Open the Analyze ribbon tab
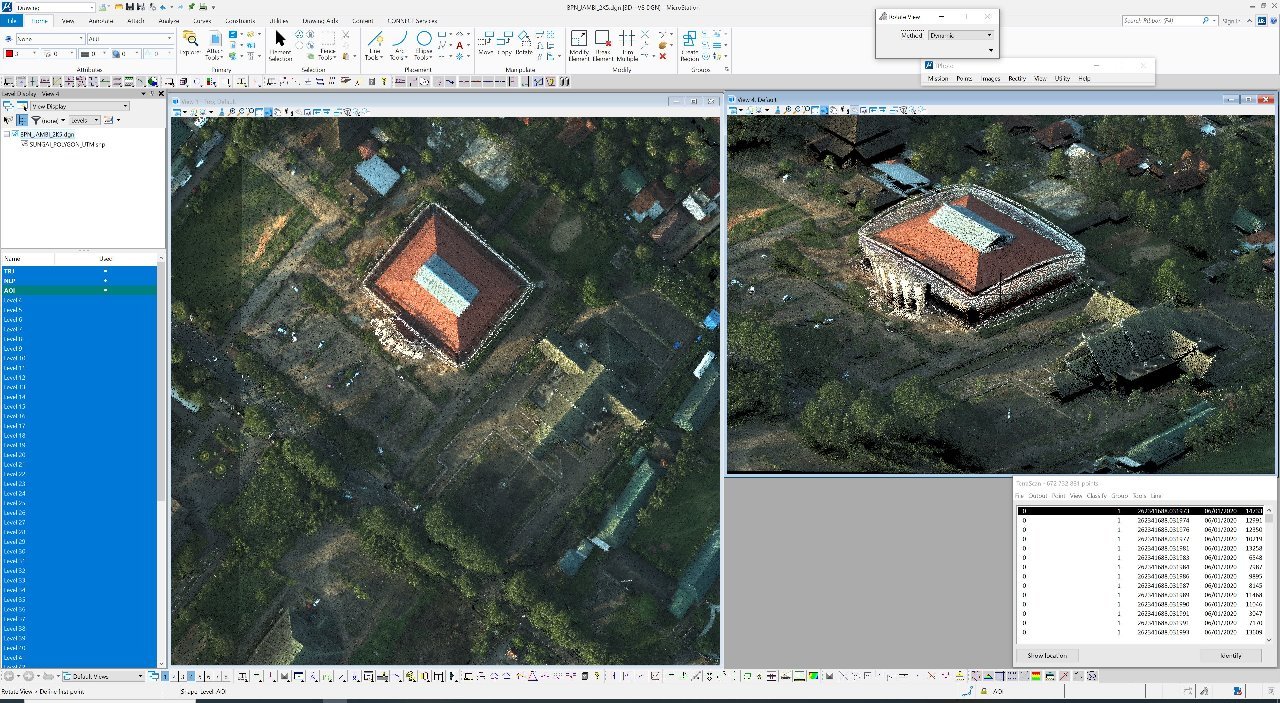 click(x=168, y=20)
